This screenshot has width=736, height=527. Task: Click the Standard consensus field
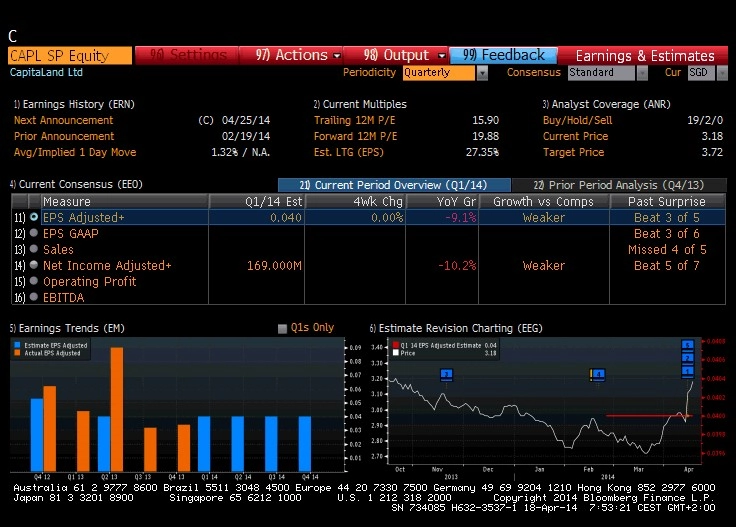coord(601,73)
